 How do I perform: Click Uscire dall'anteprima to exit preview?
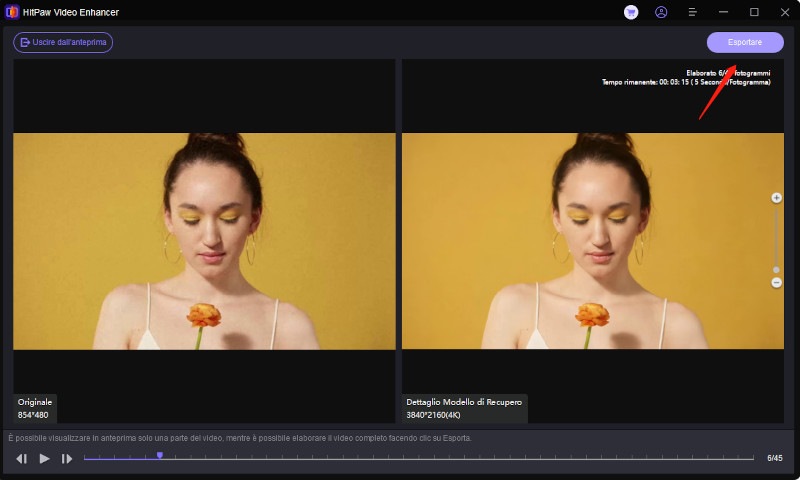coord(63,42)
